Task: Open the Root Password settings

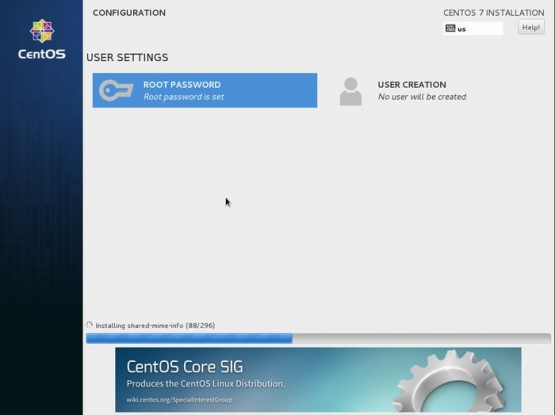Action: click(x=205, y=90)
